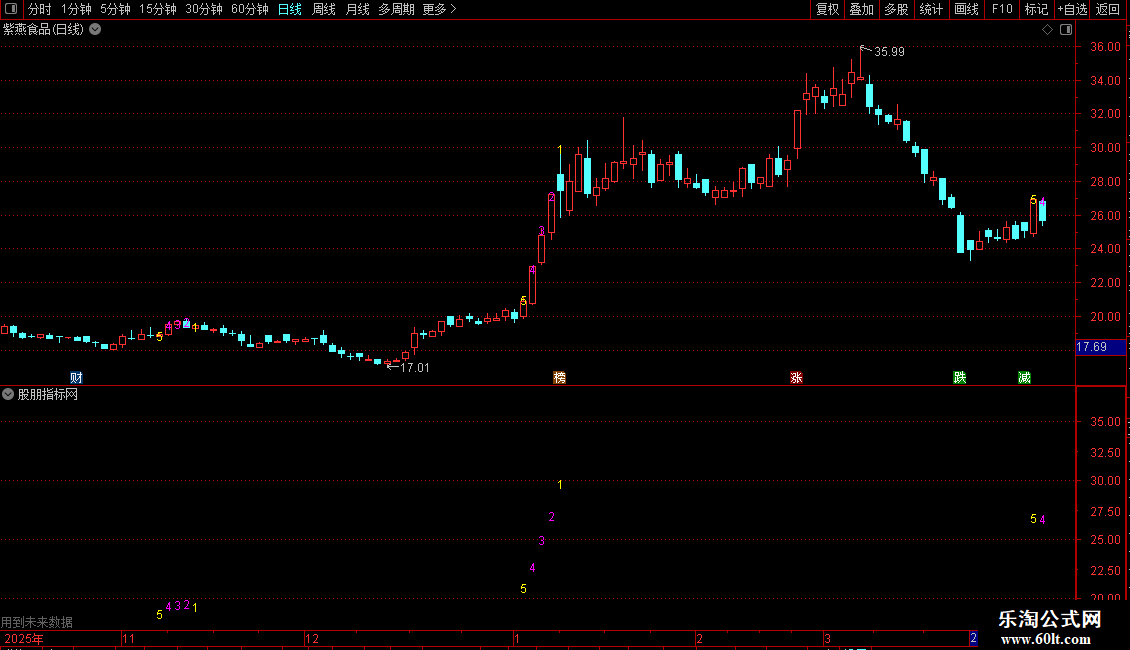Switch to 日线 daily chart
Viewport: 1130px width, 650px height.
(290, 9)
